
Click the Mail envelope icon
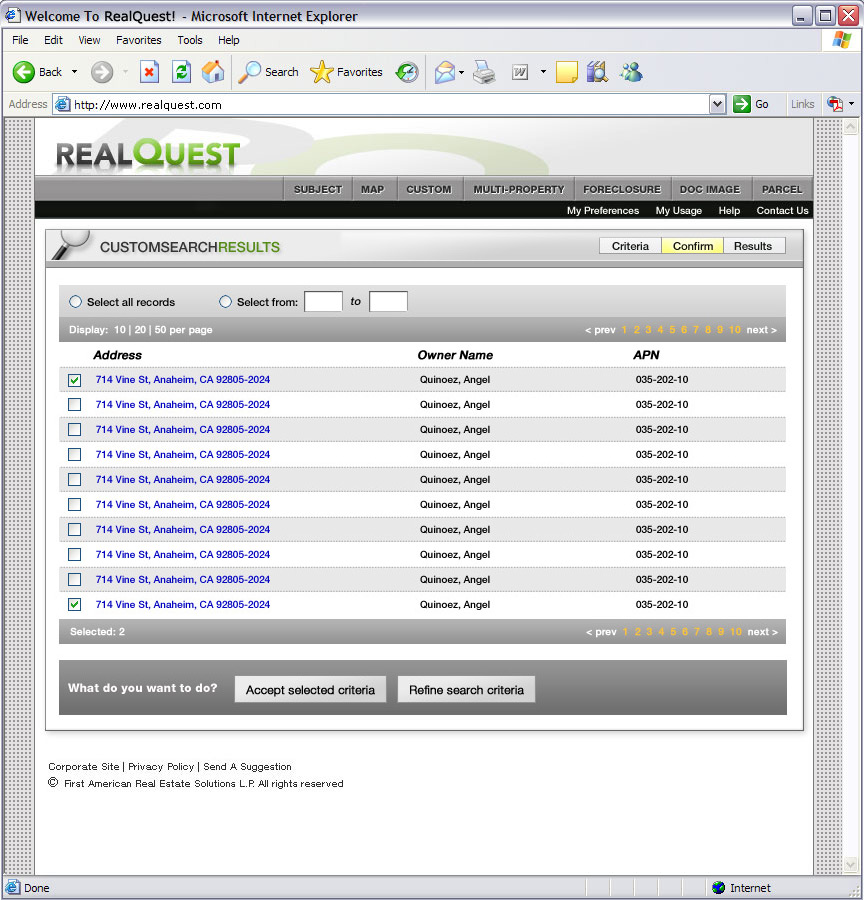(445, 72)
